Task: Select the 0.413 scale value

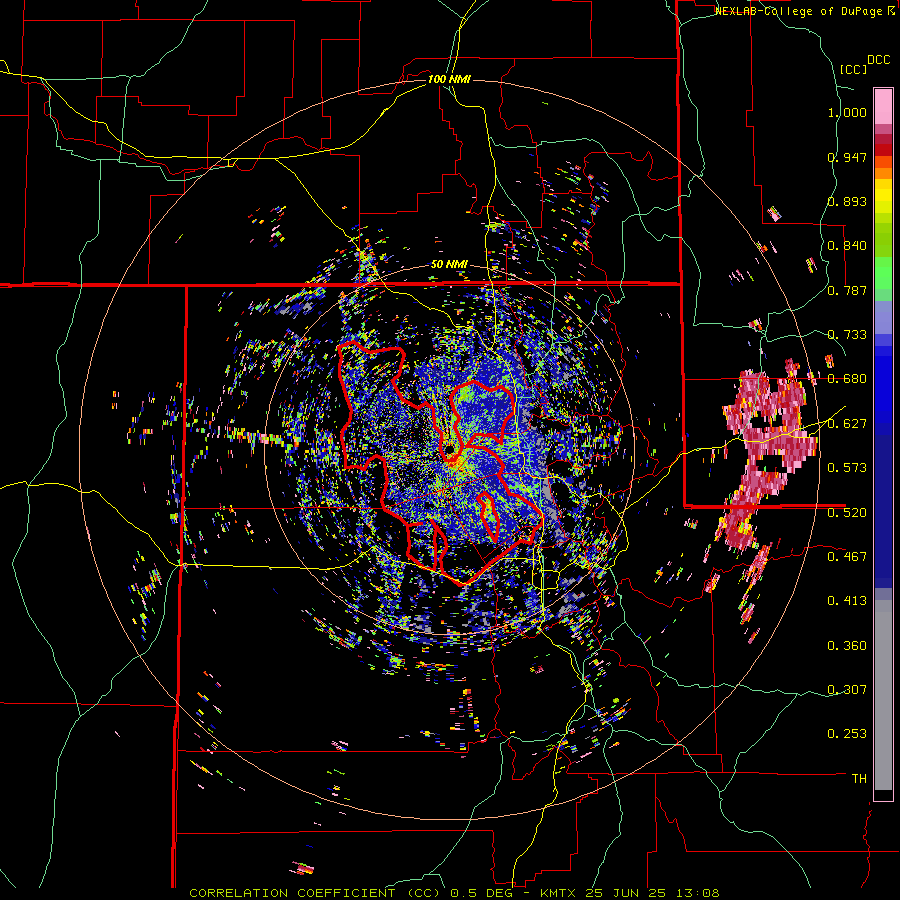Action: coord(847,601)
